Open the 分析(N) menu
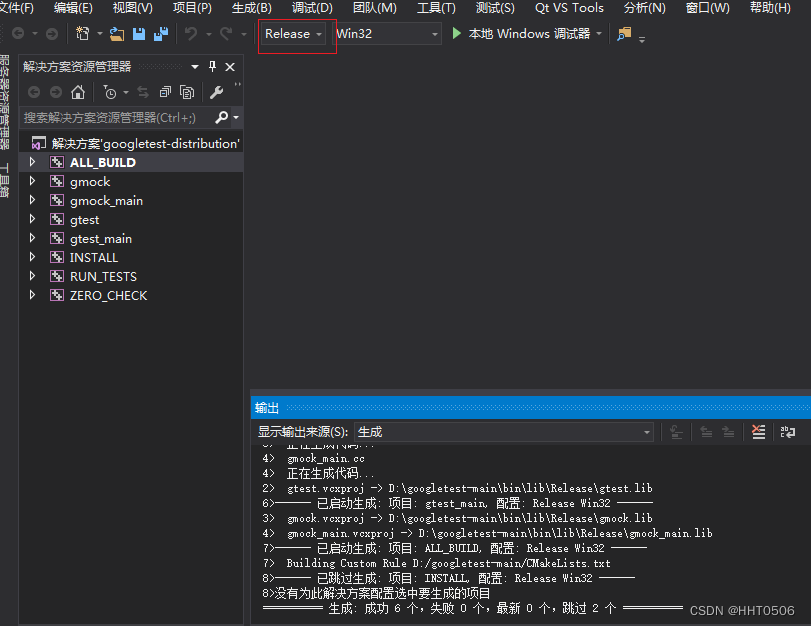811x626 pixels. tap(644, 8)
